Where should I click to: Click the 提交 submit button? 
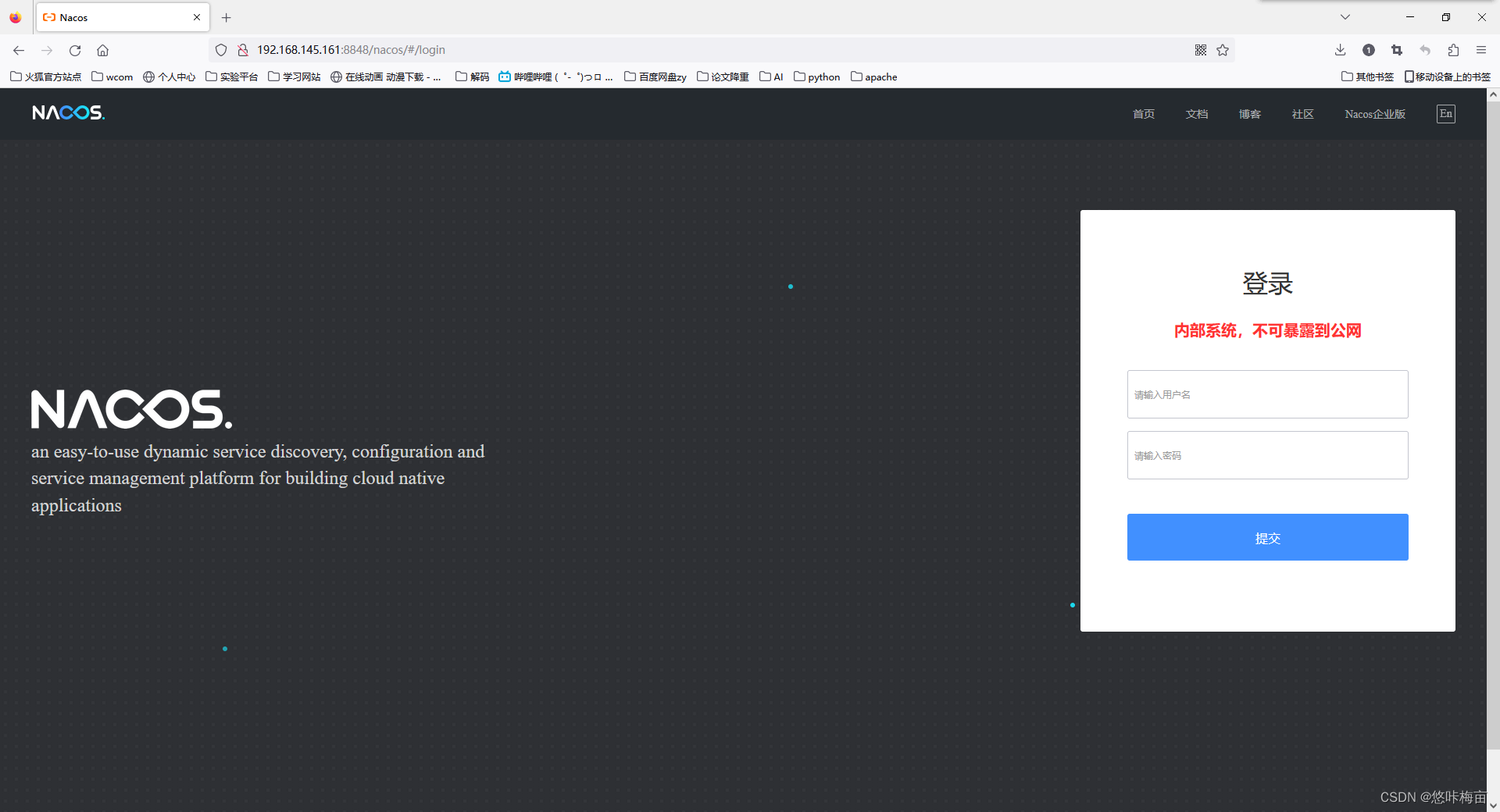coord(1267,537)
